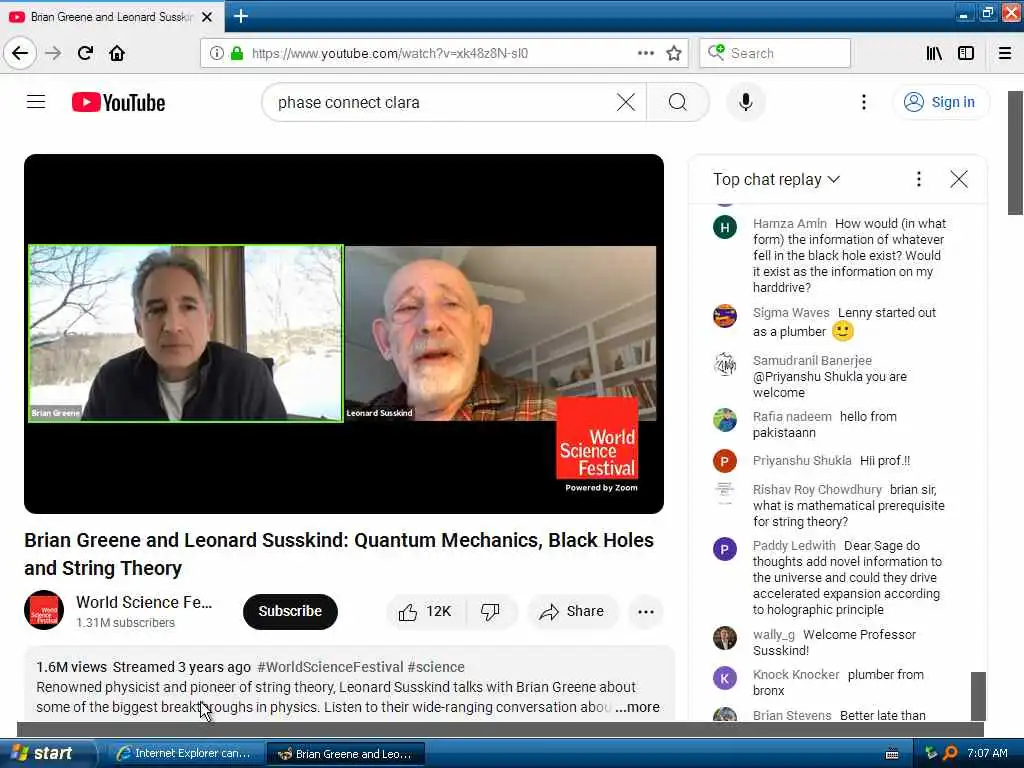Click the horizontal scrollbar at page bottom

pos(500,729)
